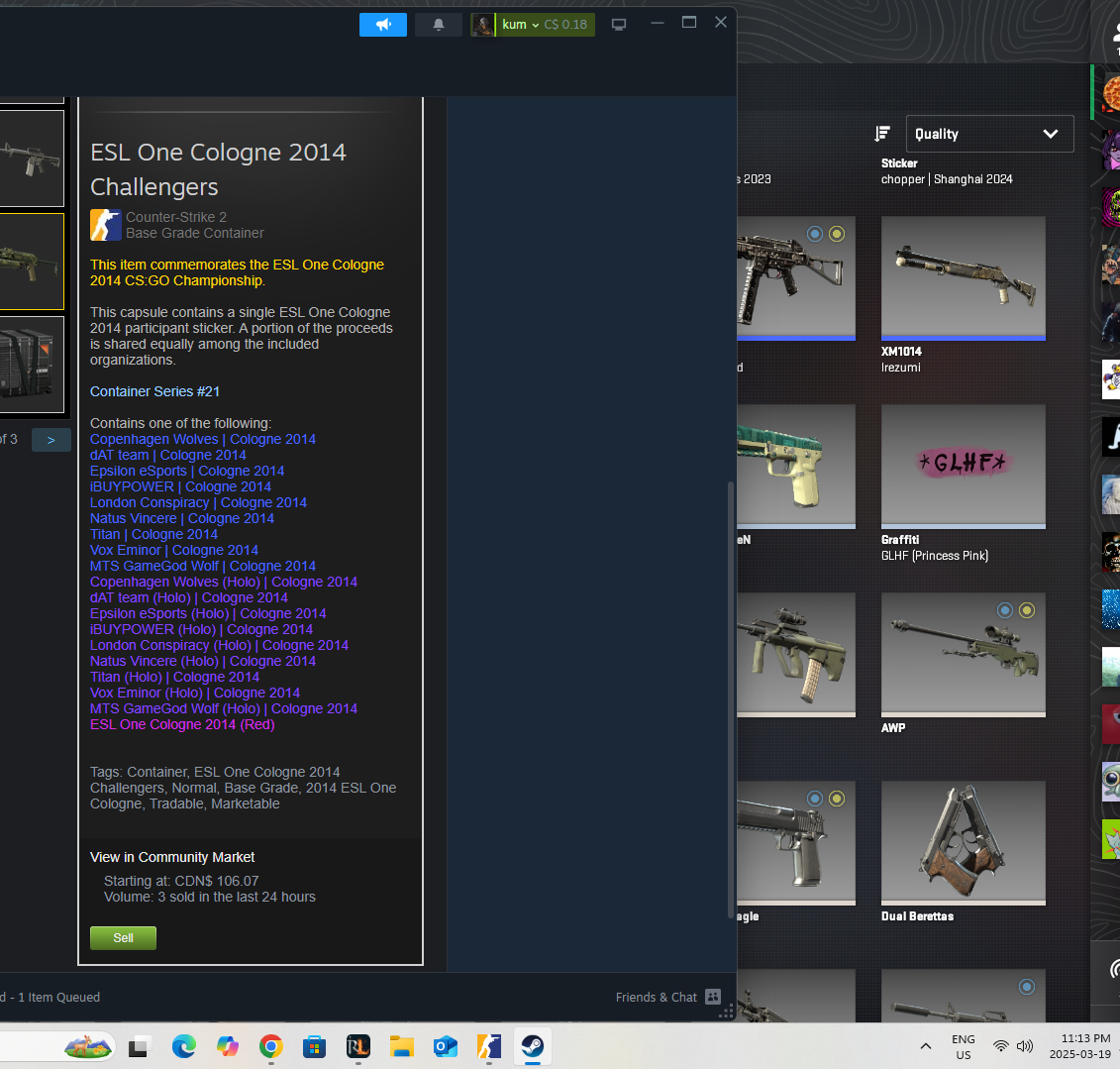Open the Wi-Fi network tray icon
The image size is (1120, 1069).
coord(1001,1046)
